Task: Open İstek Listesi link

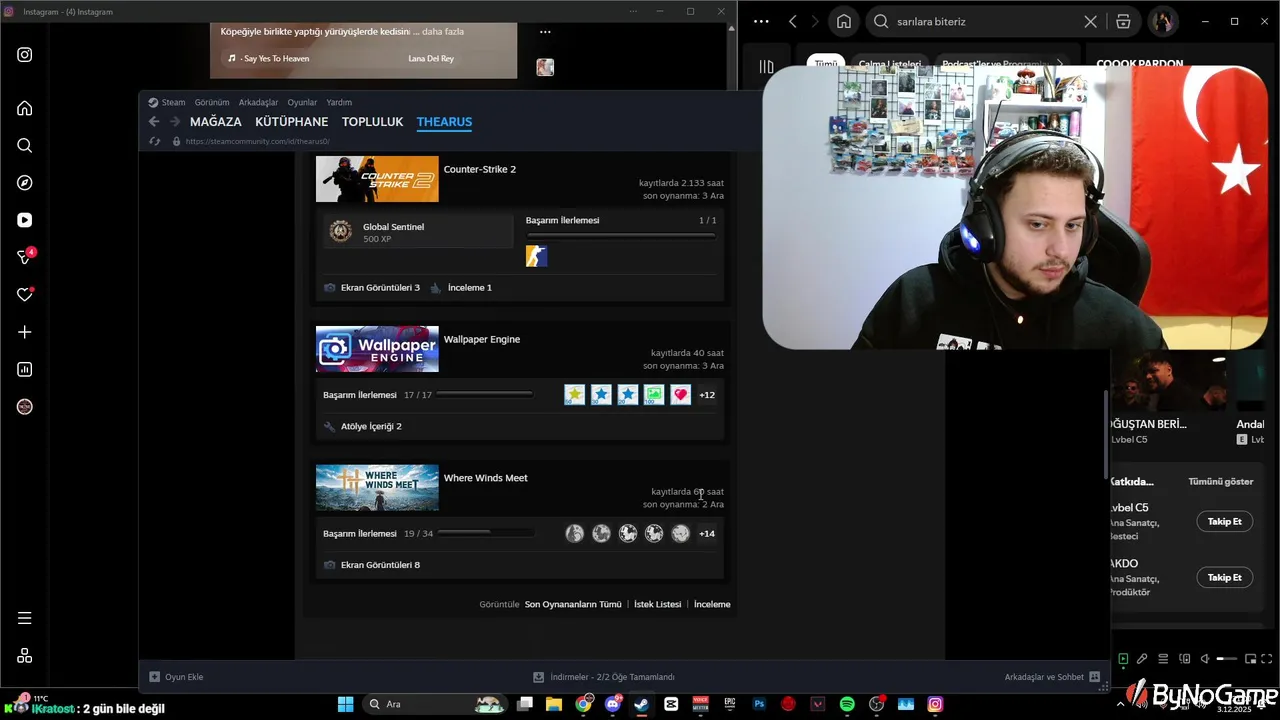Action: click(x=657, y=604)
